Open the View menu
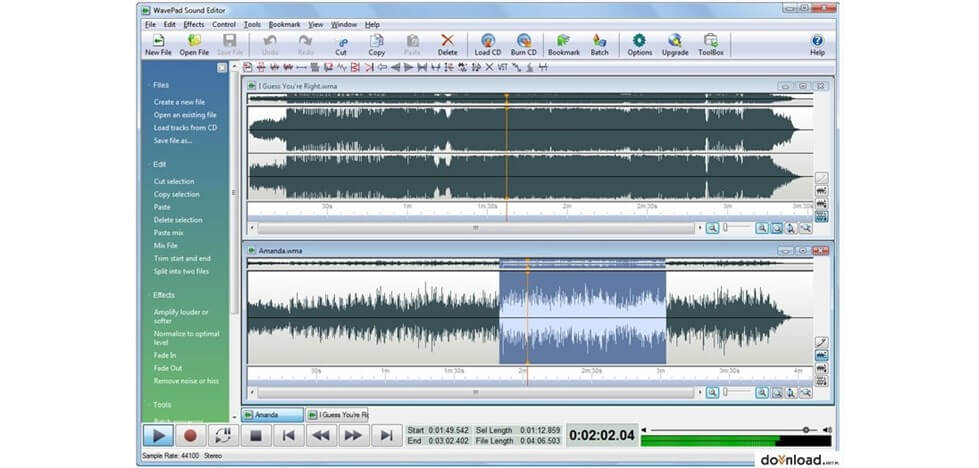The height and width of the screenshot is (468, 979). (x=316, y=24)
